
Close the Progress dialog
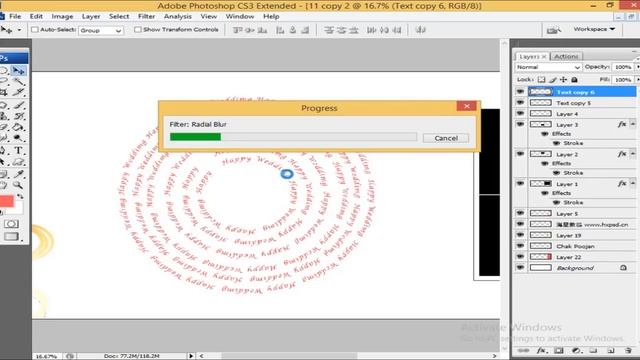click(x=467, y=106)
